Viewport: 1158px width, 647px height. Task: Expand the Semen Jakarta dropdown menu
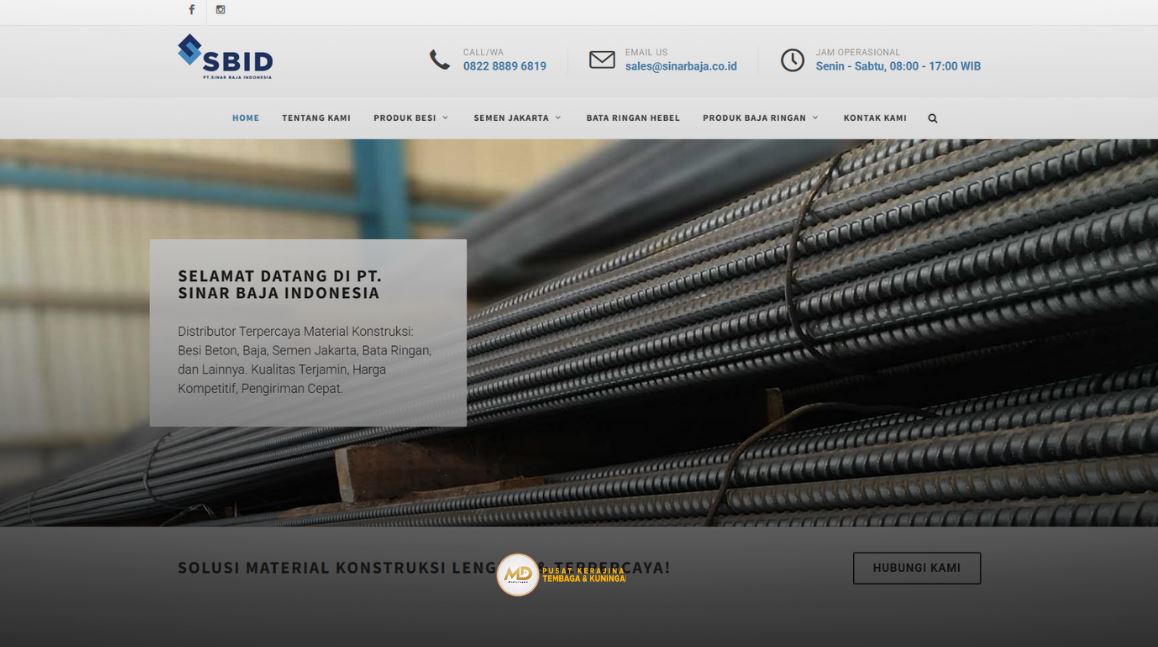(517, 118)
